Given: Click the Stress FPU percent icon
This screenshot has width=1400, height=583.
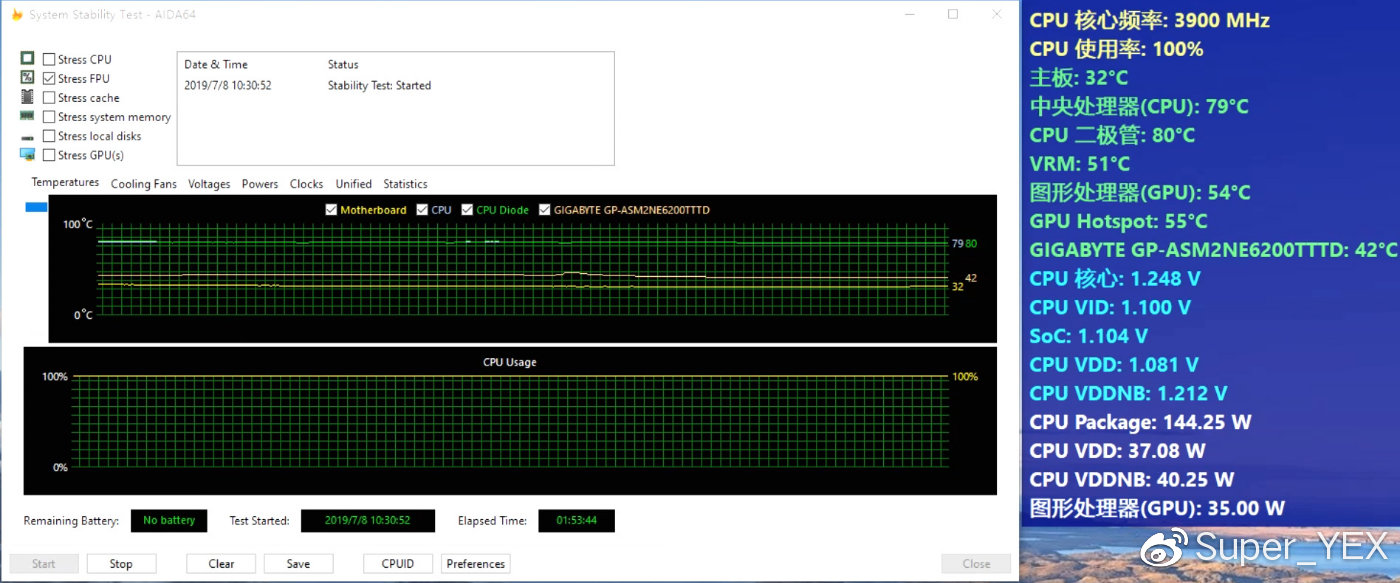Looking at the screenshot, I should tap(27, 78).
